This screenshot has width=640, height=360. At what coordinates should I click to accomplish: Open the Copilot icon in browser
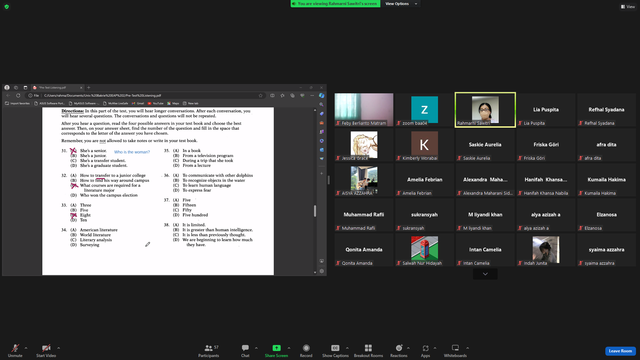(322, 96)
